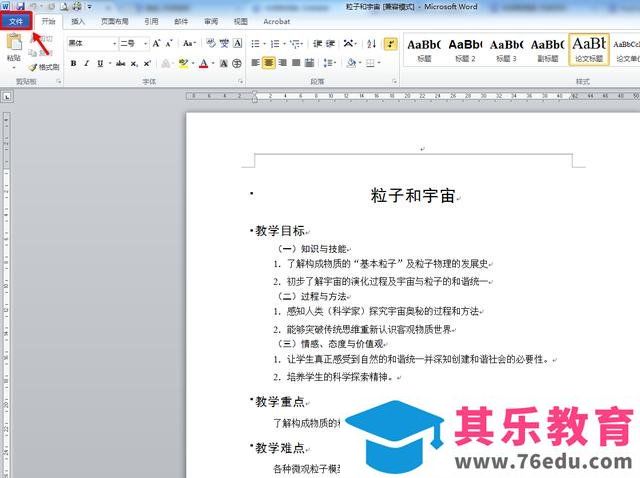Toggle Bold formatting
640x478 pixels.
(x=73, y=64)
